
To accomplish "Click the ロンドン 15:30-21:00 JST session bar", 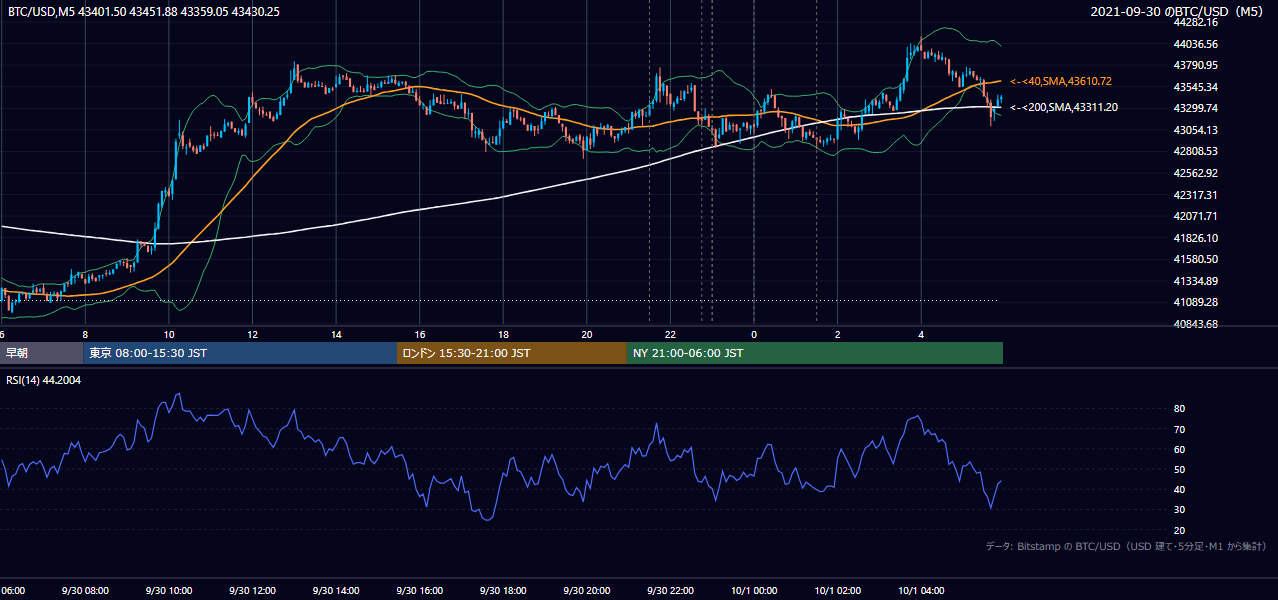I will pos(512,353).
